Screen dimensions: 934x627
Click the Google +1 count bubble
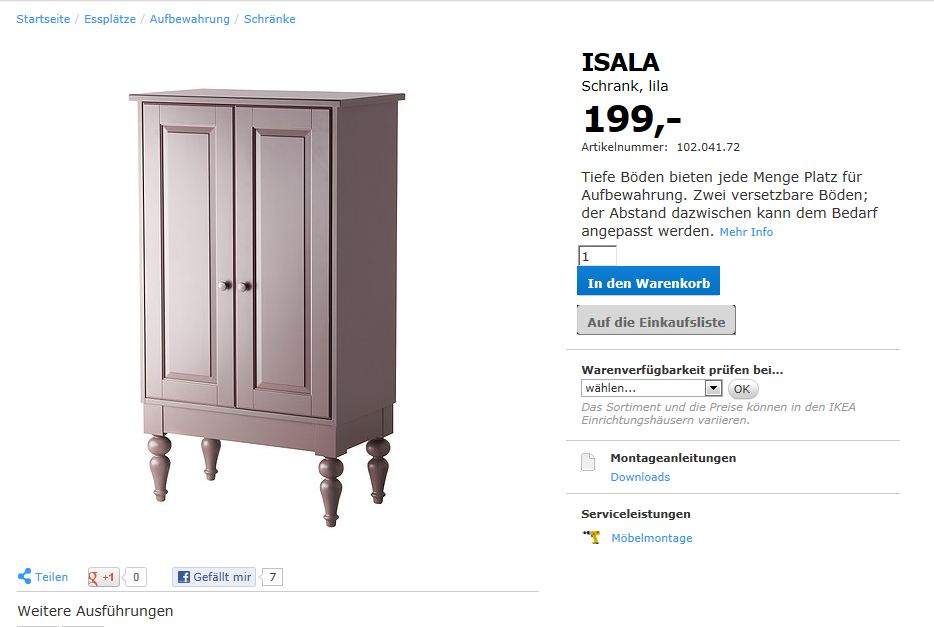135,577
